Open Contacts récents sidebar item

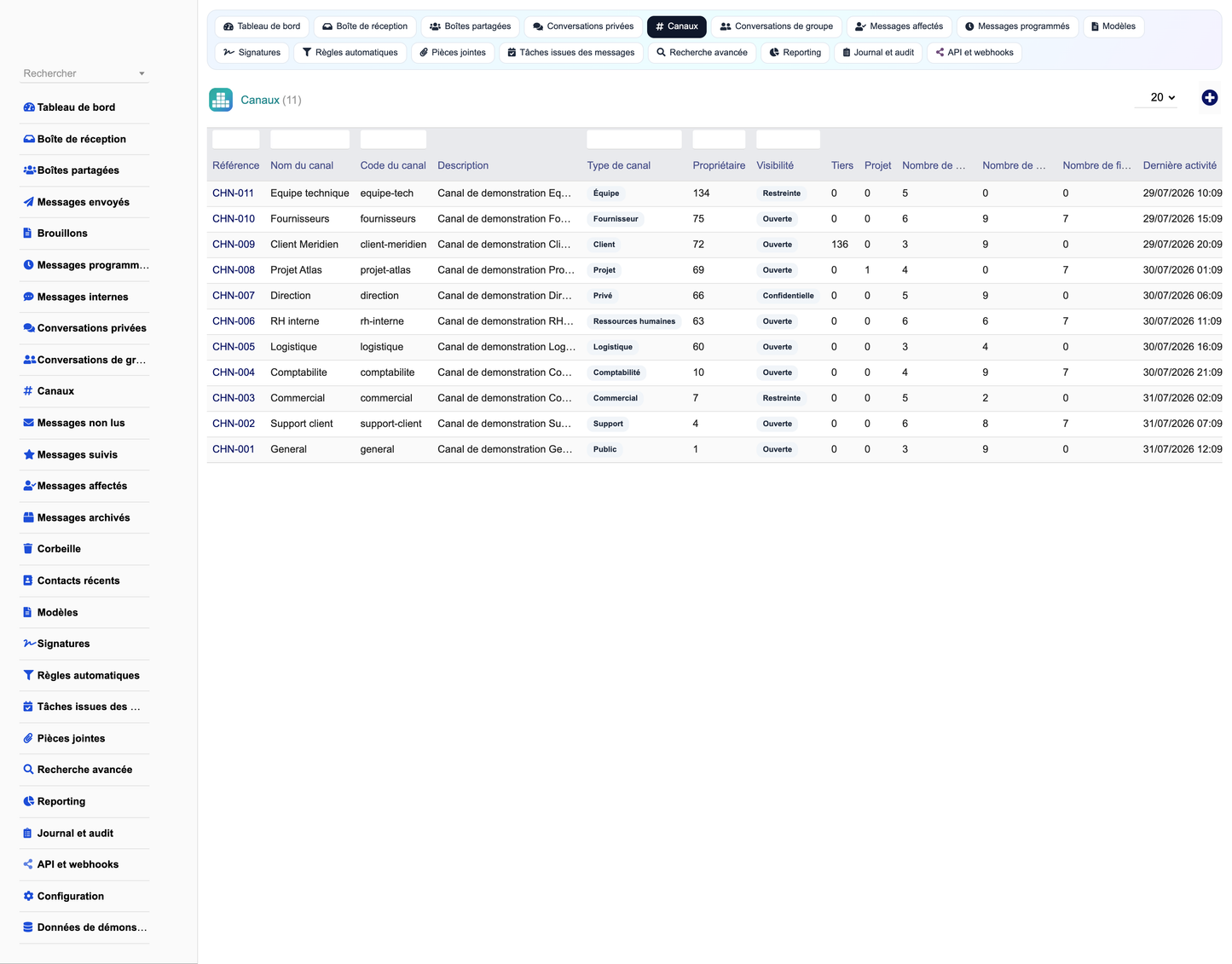point(84,580)
